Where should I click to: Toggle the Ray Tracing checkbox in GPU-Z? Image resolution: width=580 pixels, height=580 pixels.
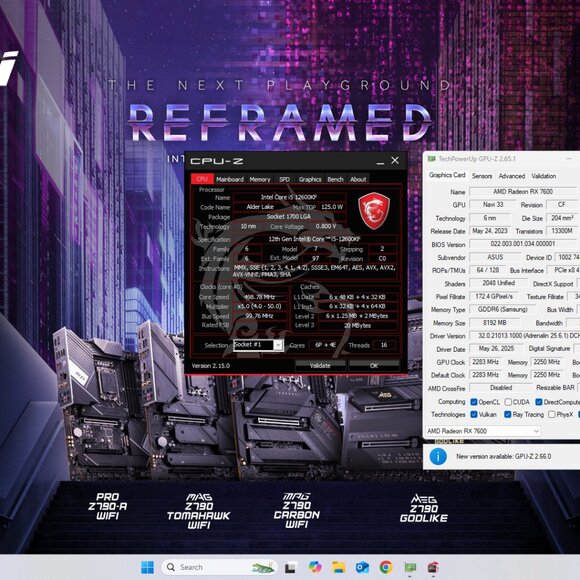point(508,414)
